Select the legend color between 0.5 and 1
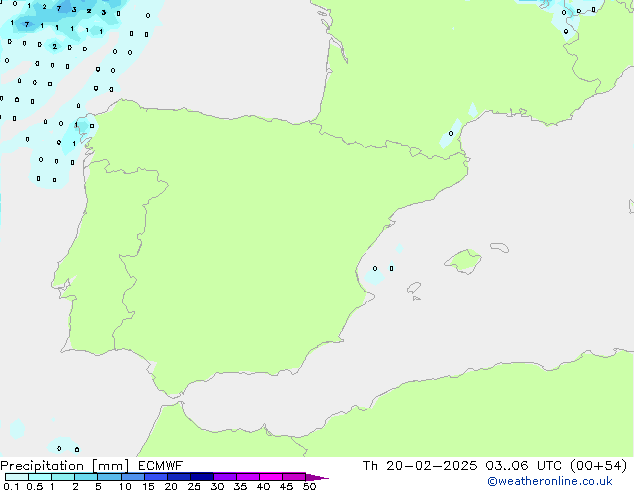The width and height of the screenshot is (634, 490). [x=40, y=477]
